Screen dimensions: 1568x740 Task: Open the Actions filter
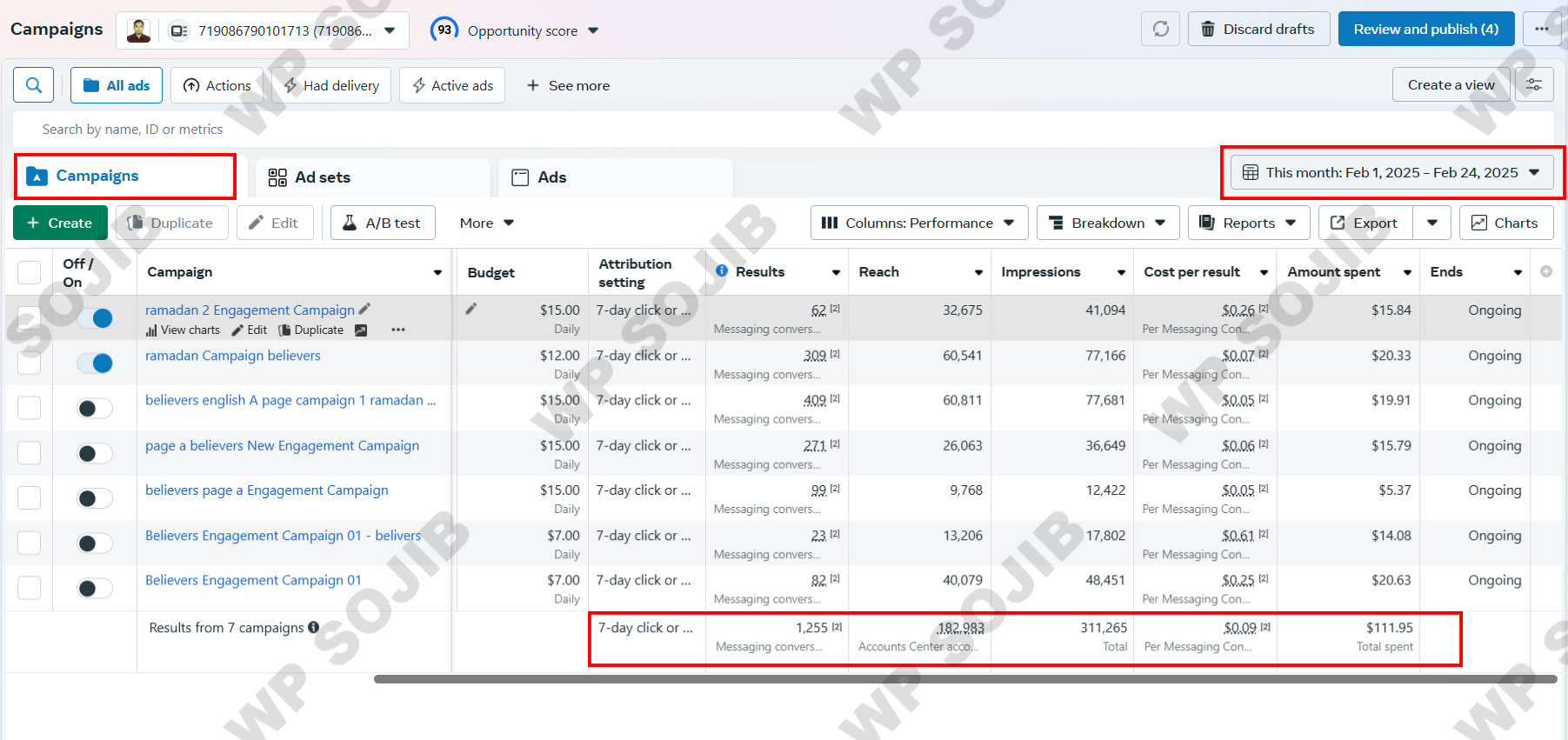217,85
